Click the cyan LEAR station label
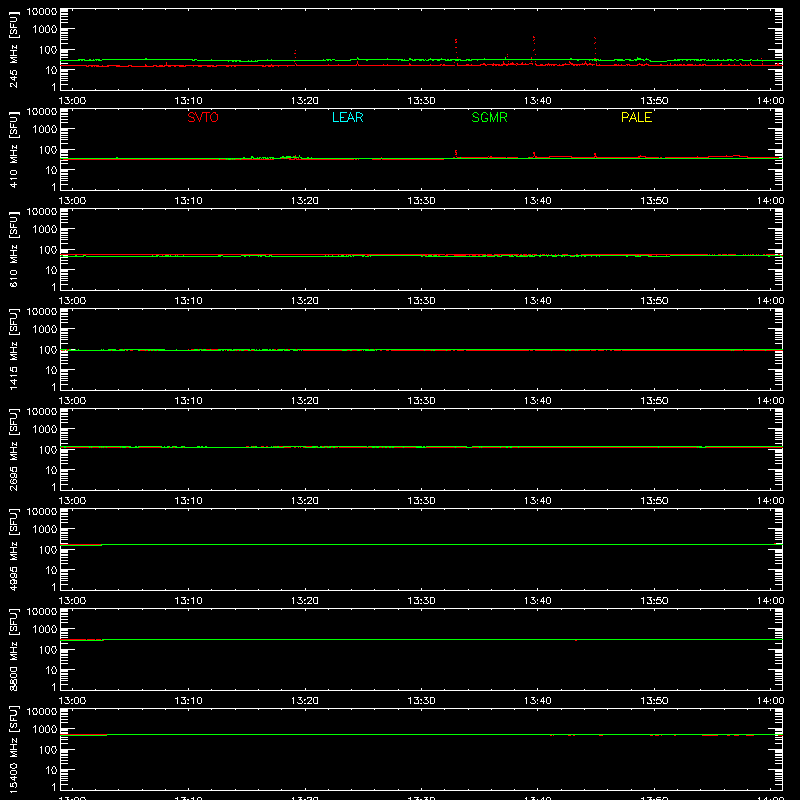 click(347, 117)
